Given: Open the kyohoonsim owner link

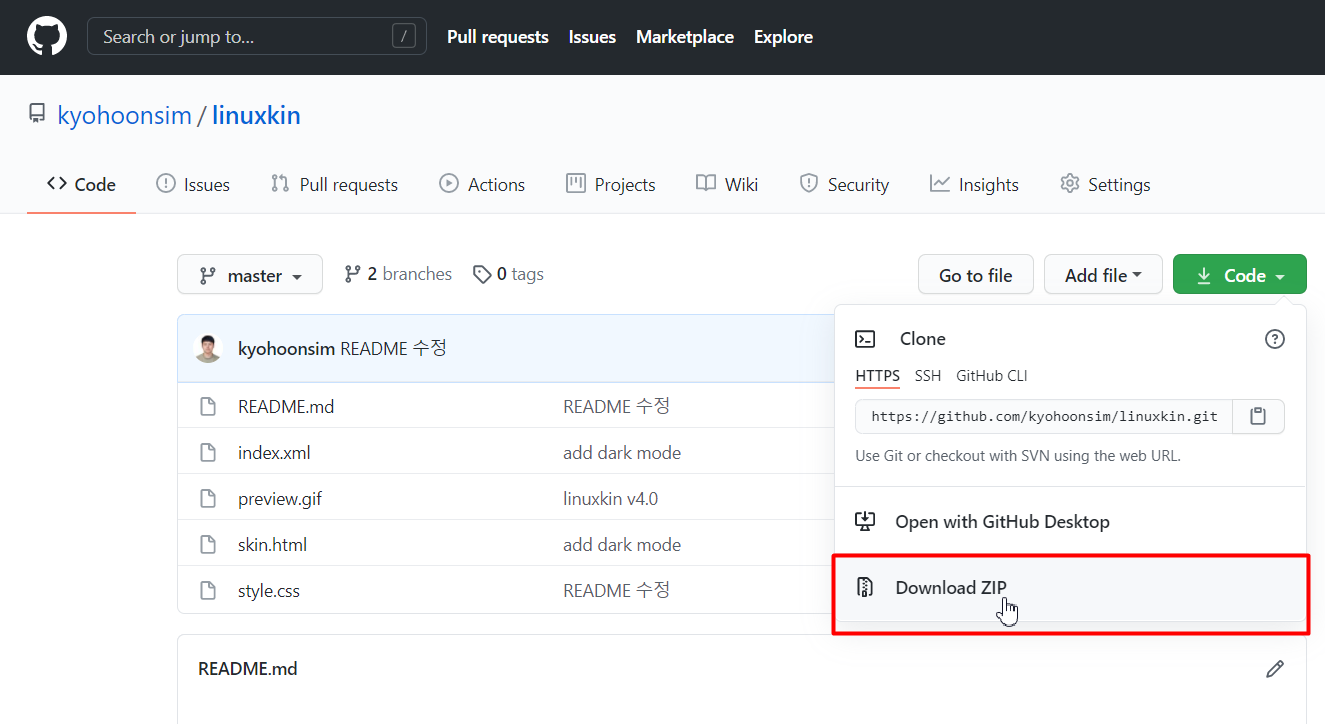Looking at the screenshot, I should click(x=124, y=115).
